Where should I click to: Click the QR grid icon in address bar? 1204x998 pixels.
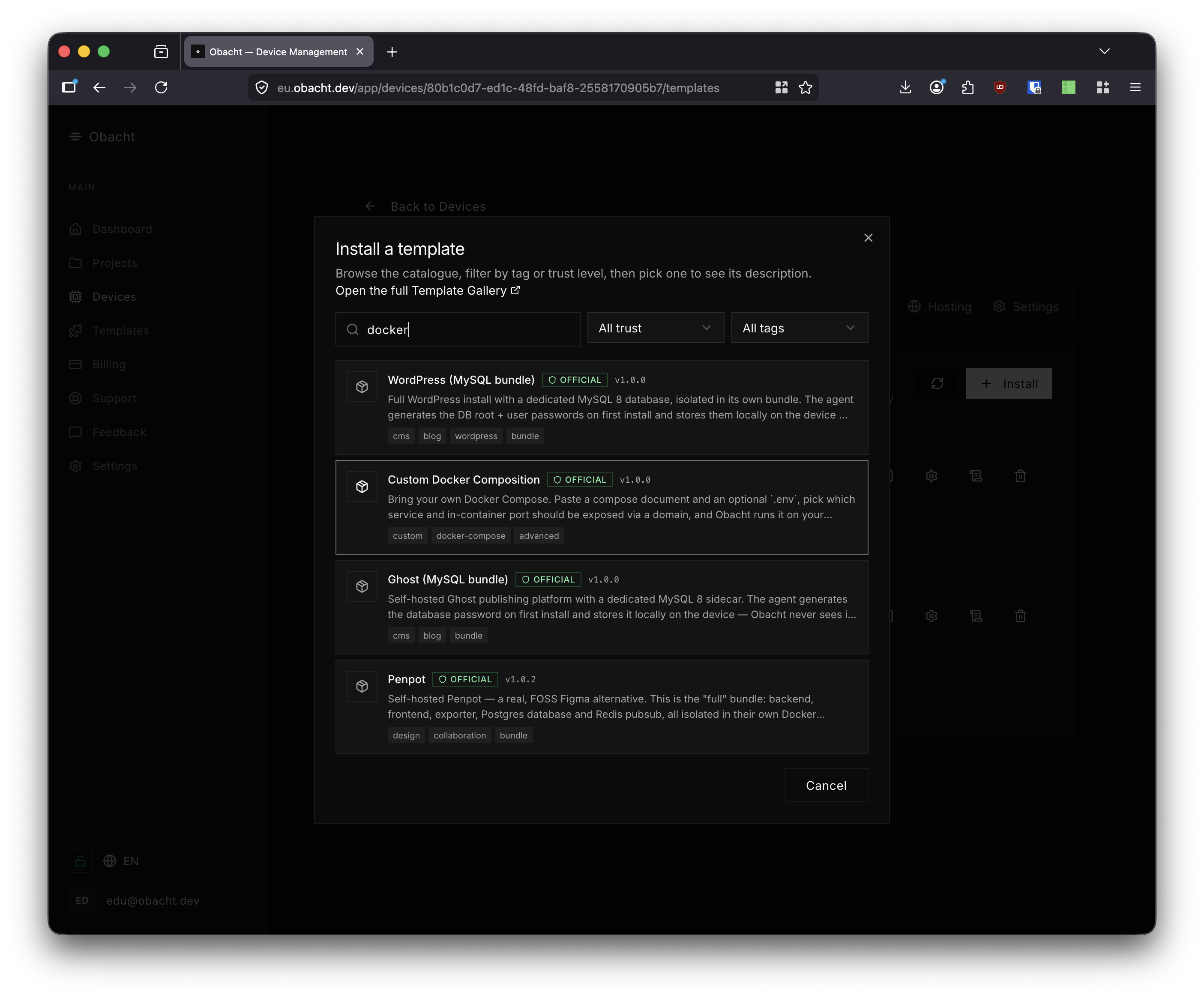(x=781, y=87)
